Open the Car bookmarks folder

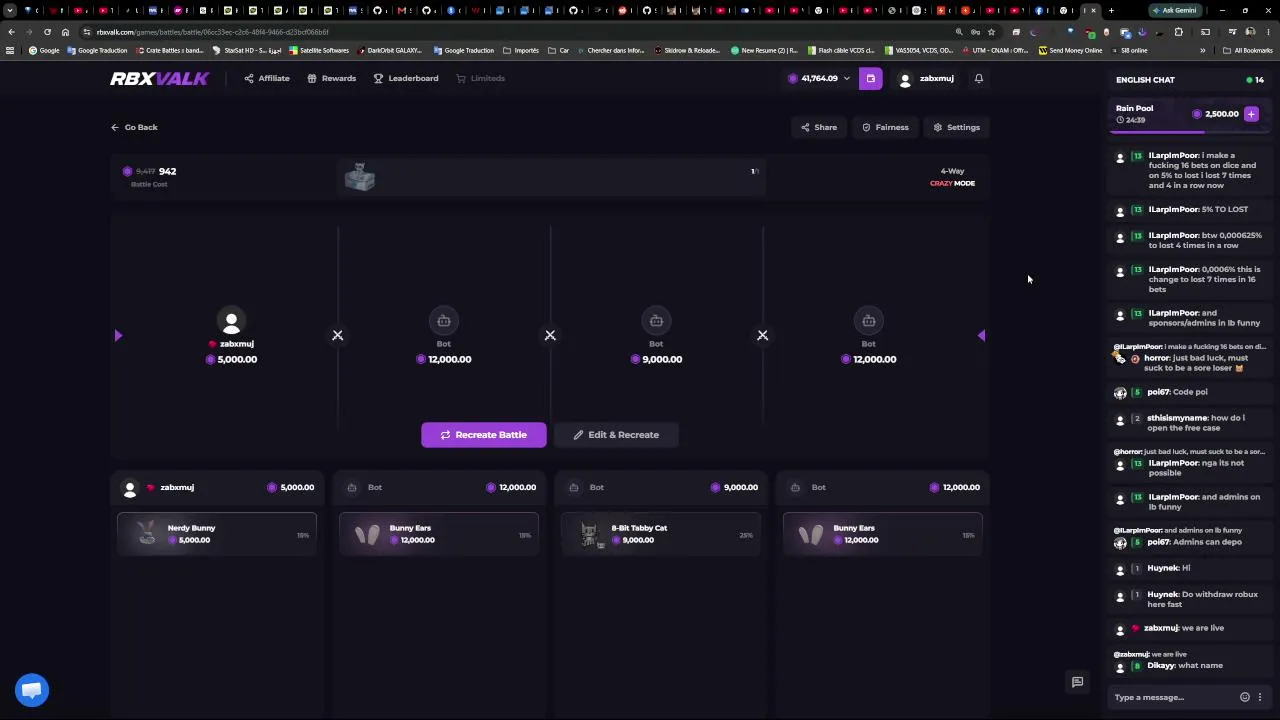[x=558, y=50]
